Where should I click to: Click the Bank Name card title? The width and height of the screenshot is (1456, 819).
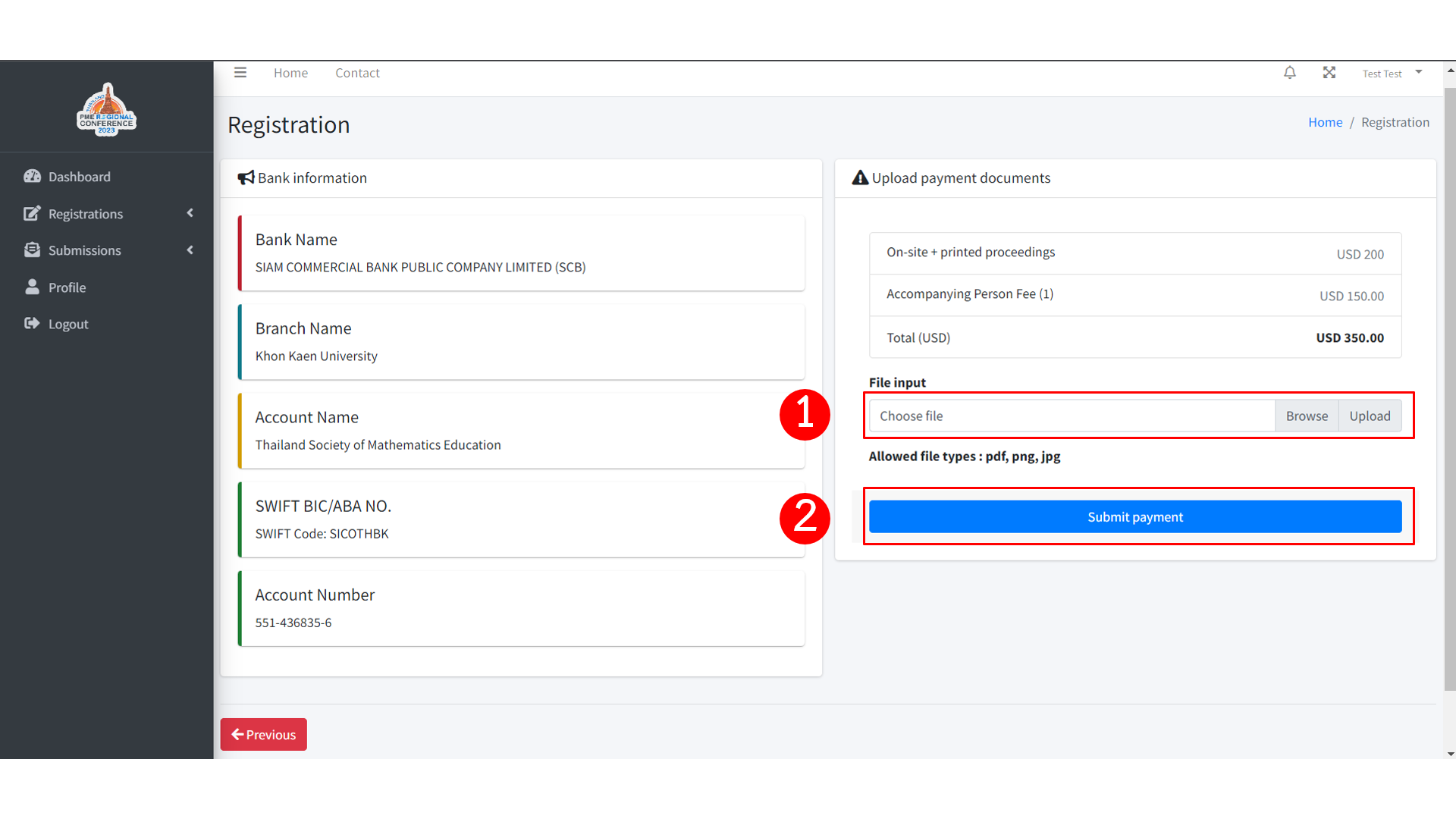[296, 240]
